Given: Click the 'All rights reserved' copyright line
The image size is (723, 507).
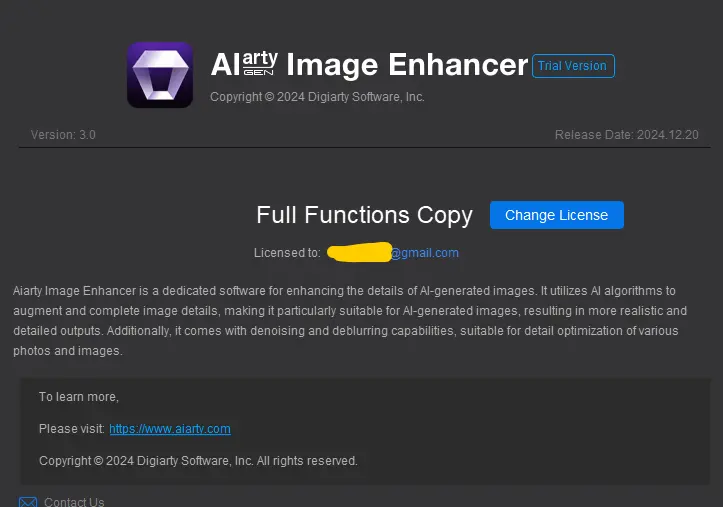Looking at the screenshot, I should point(198,460).
